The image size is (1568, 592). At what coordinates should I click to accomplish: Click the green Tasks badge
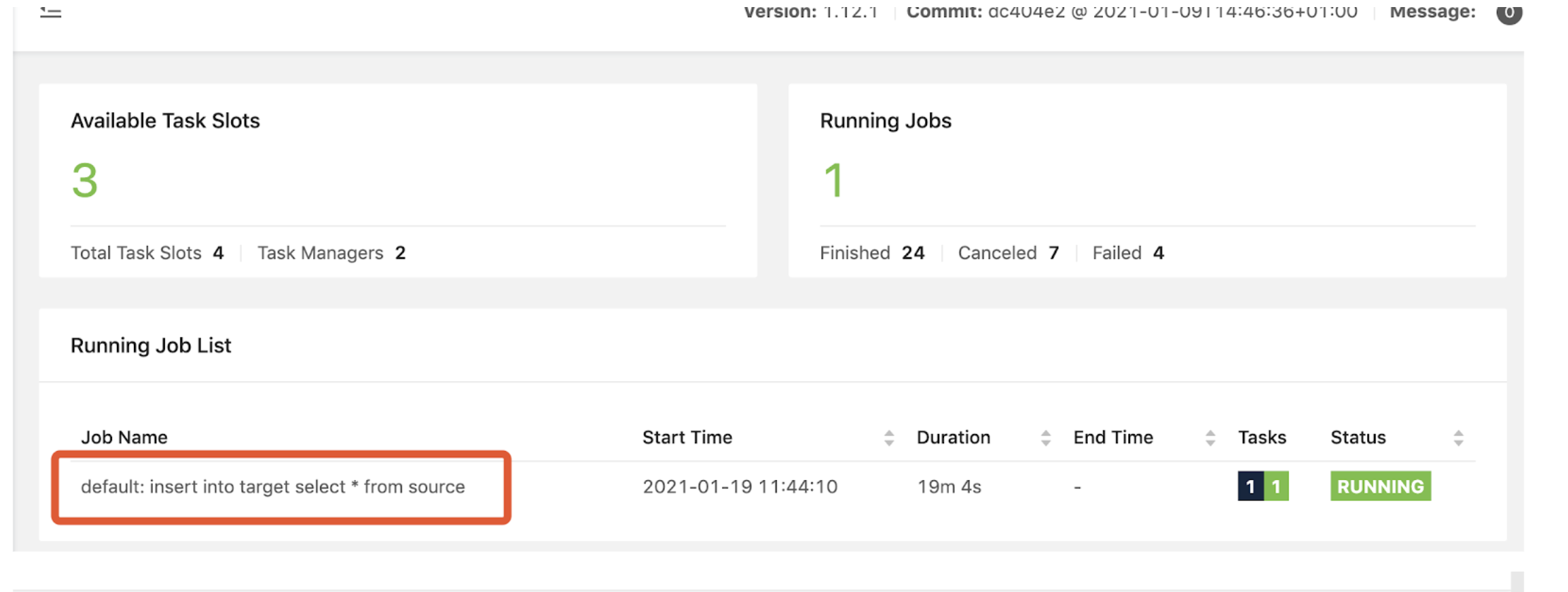1276,486
